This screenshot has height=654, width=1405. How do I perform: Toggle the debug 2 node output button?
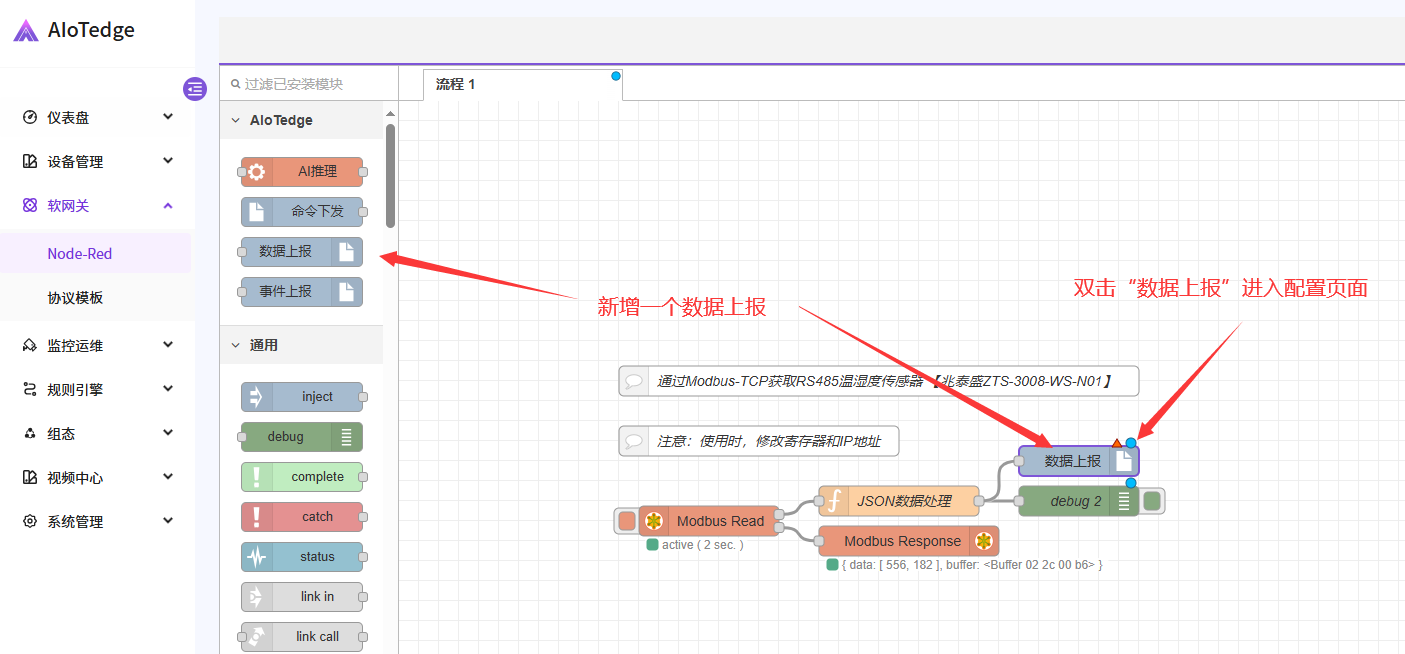point(1152,501)
